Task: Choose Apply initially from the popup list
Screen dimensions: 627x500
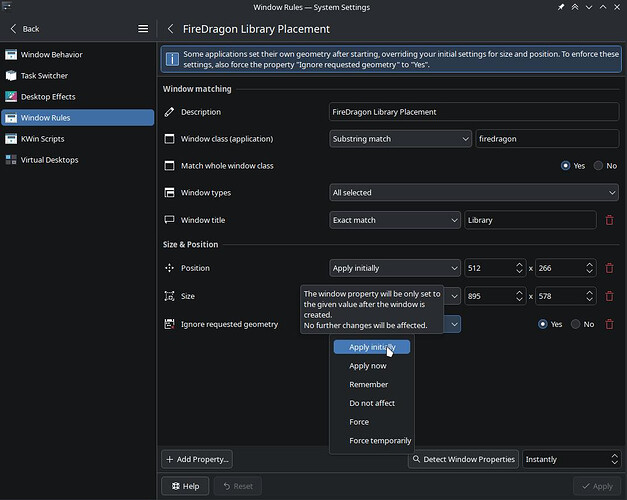Action: click(372, 347)
